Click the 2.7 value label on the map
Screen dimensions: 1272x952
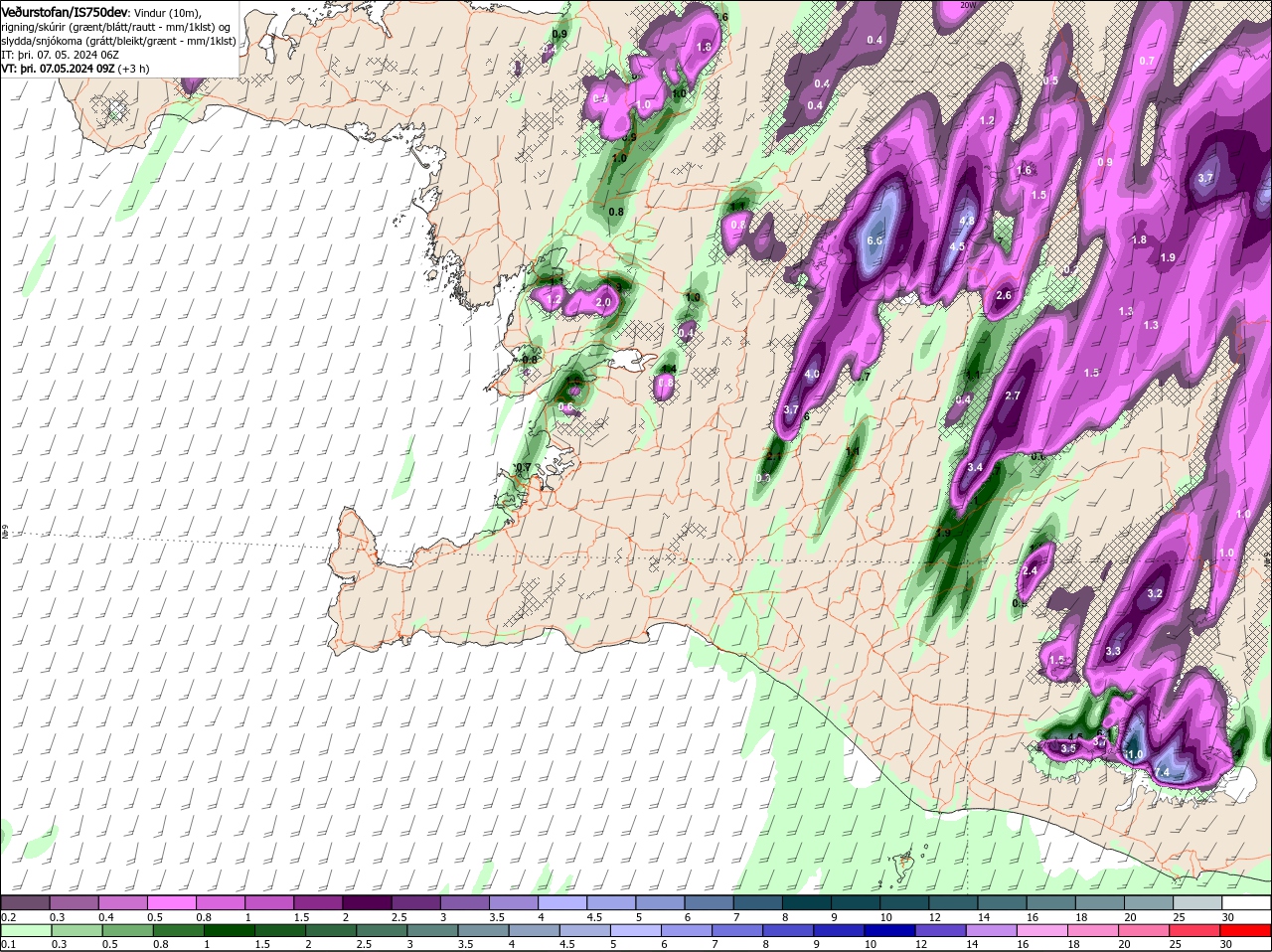coord(1013,396)
